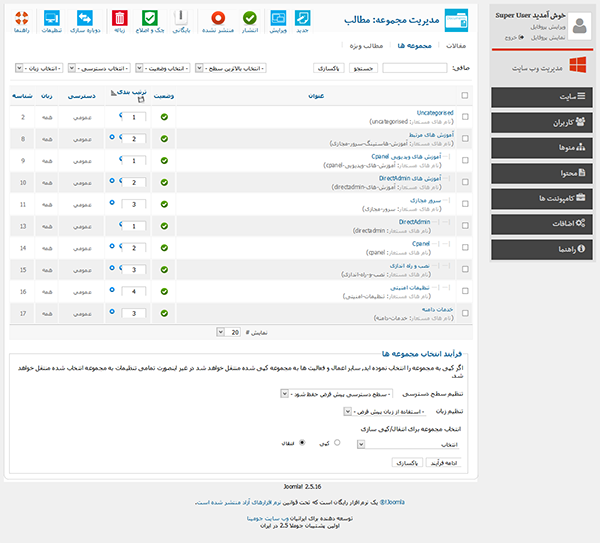Image resolution: width=600 pixels, height=543 pixels.
Task: Tick the checkbox for خدمات دامنه row
Action: pos(465,313)
